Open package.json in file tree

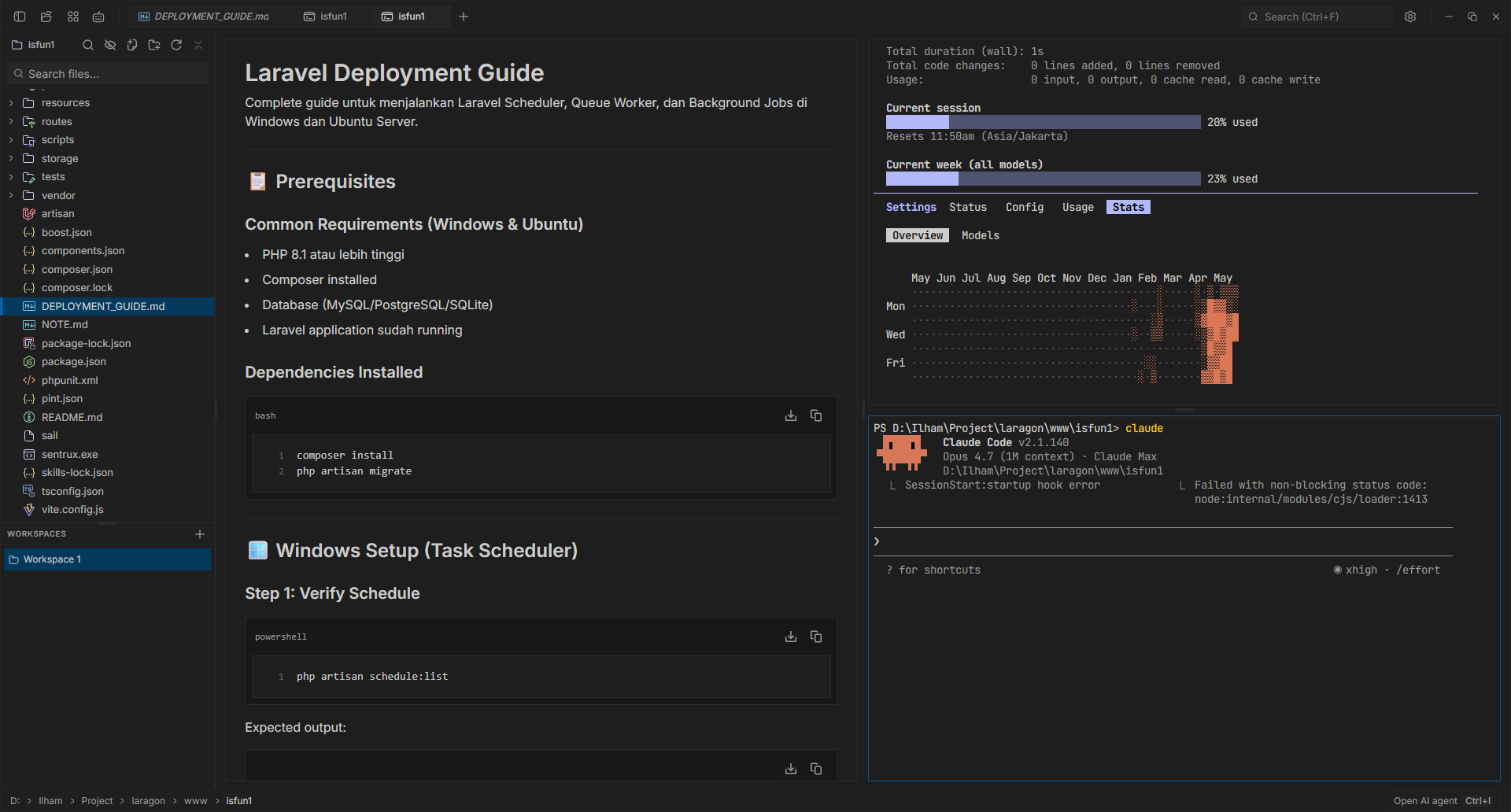pos(107,362)
